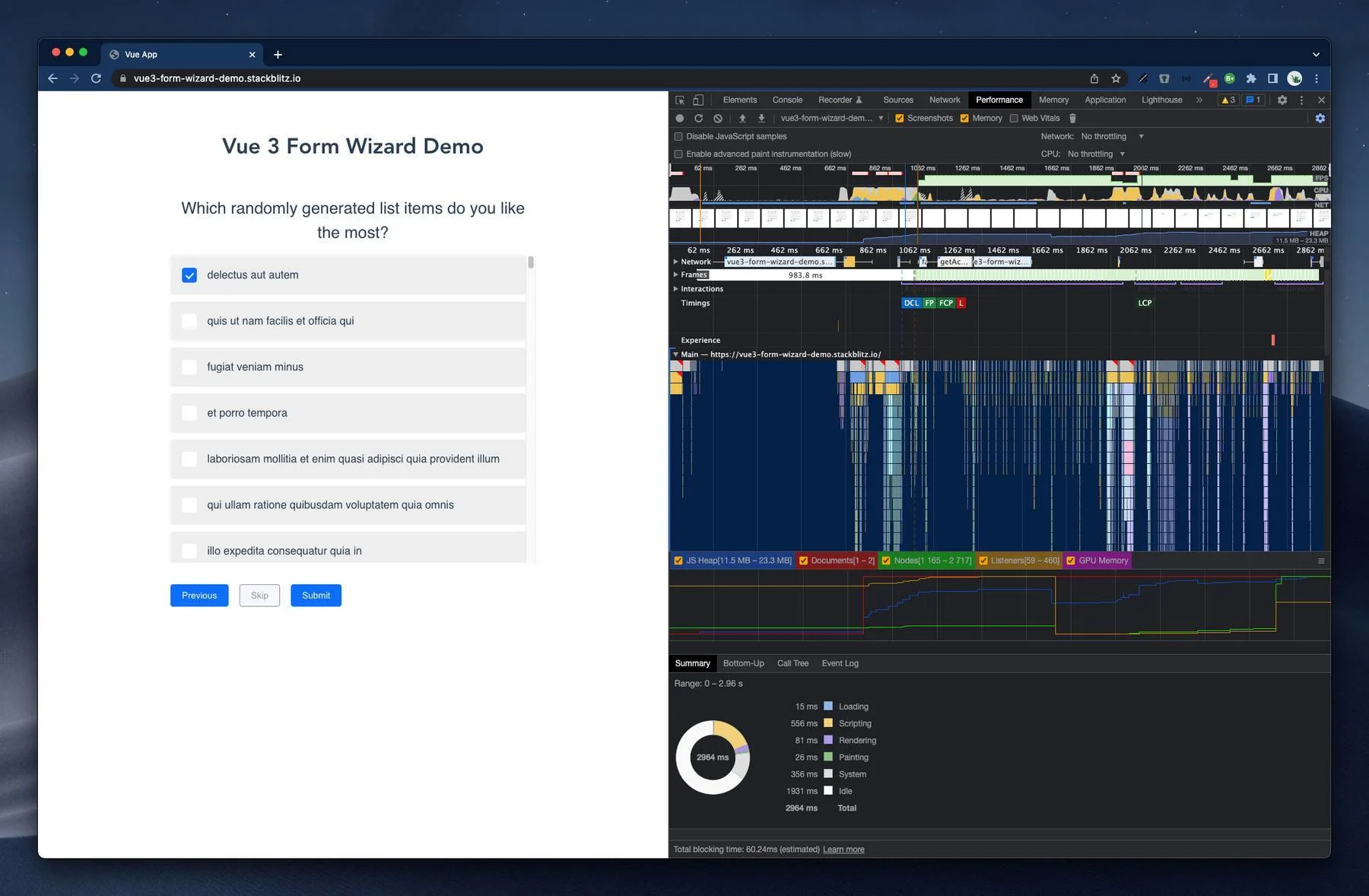Click the green B+ extension icon

click(1230, 78)
